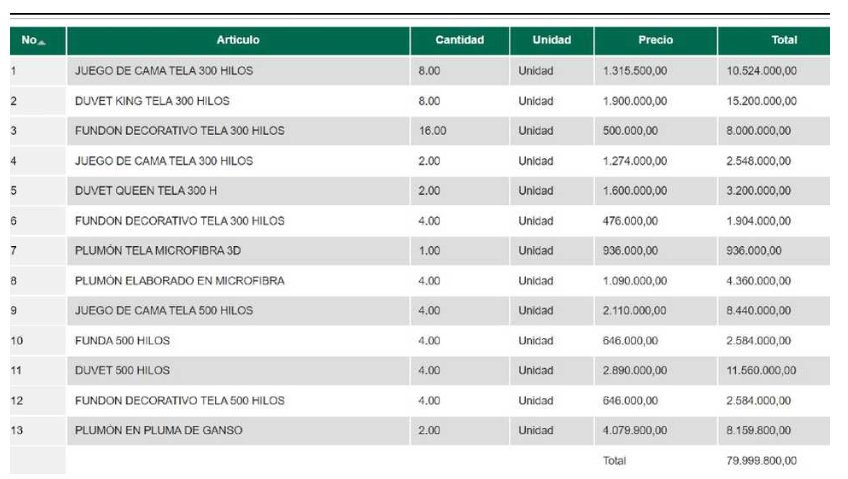Sort by the Unidad column header

point(552,41)
